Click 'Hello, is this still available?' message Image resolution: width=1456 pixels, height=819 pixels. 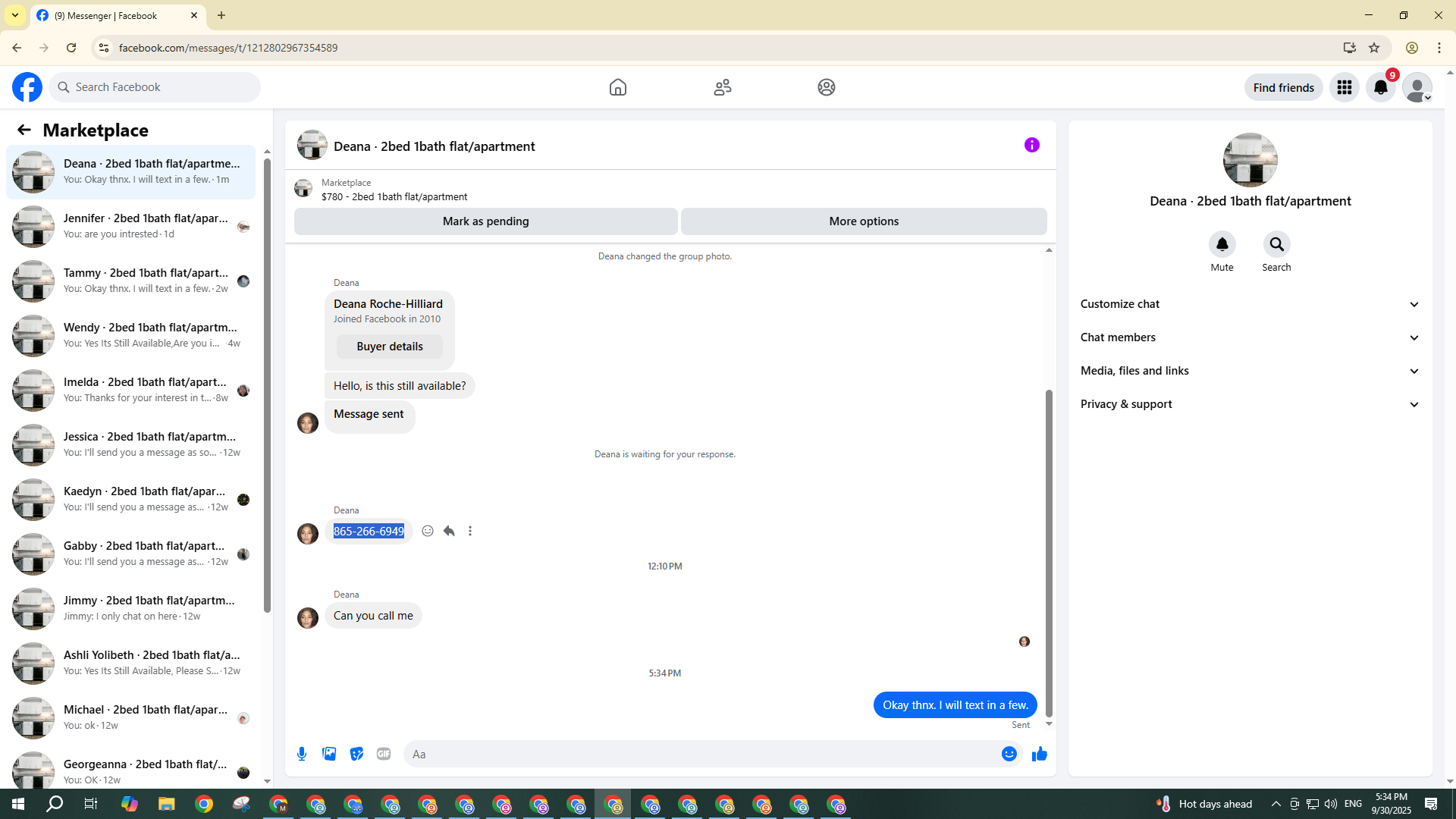click(x=400, y=386)
